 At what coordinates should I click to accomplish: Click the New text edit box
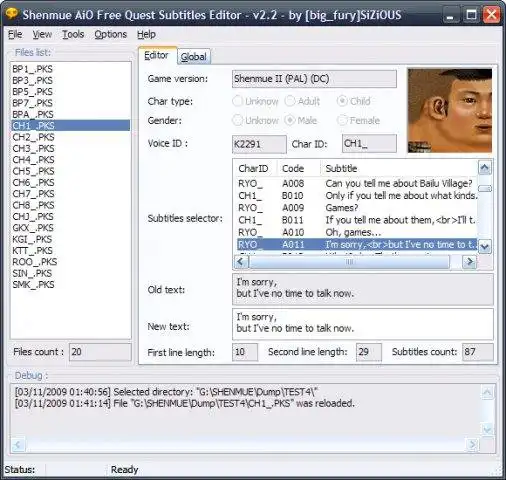coord(363,324)
